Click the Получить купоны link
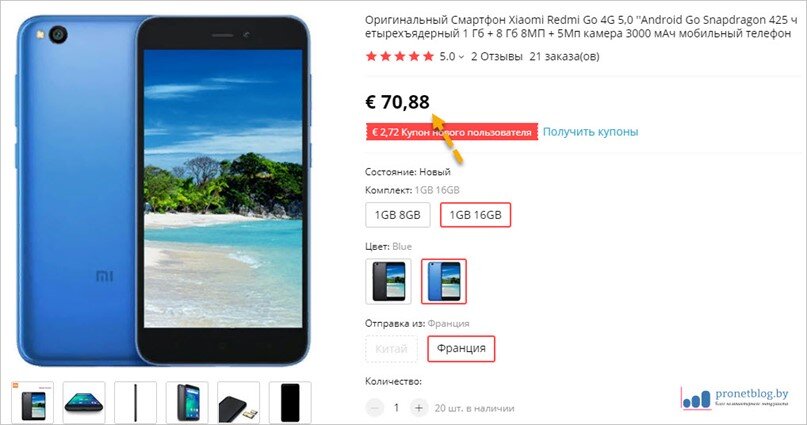This screenshot has width=807, height=425. 590,132
